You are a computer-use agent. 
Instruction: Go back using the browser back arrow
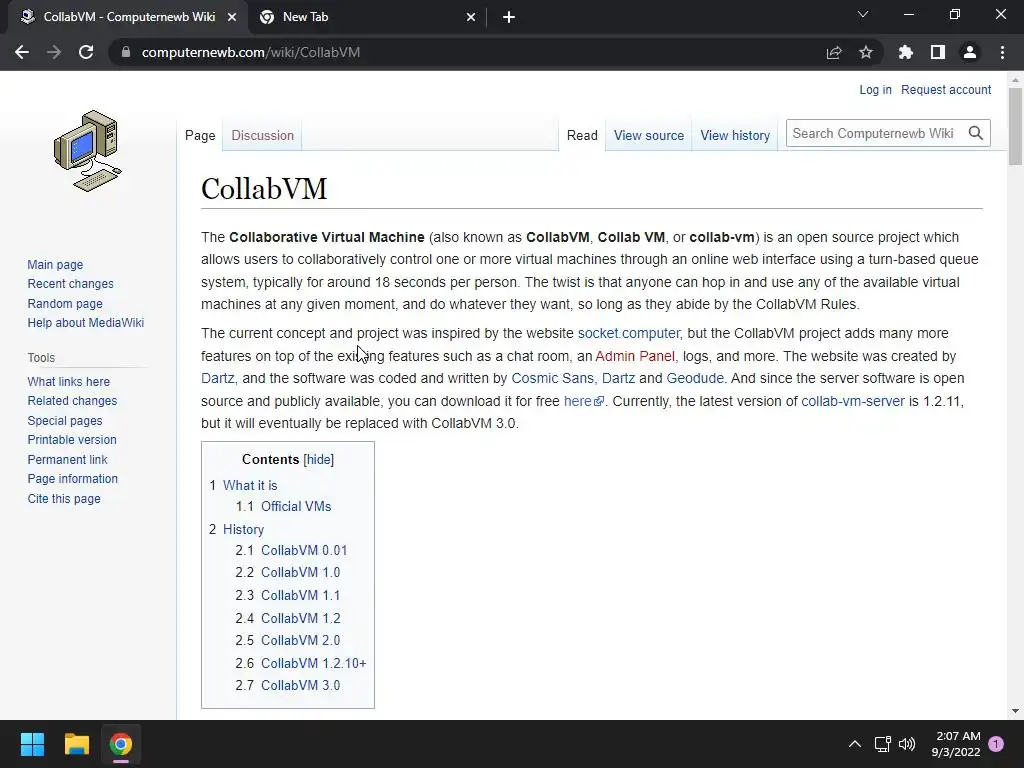[22, 52]
